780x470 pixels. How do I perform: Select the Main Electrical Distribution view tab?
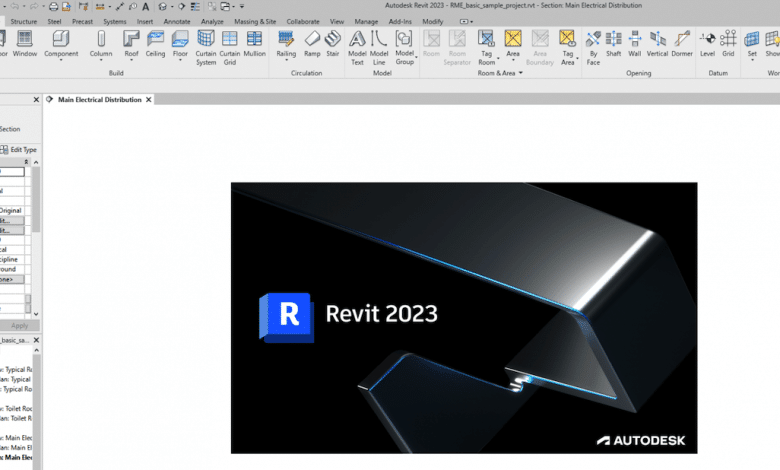99,99
